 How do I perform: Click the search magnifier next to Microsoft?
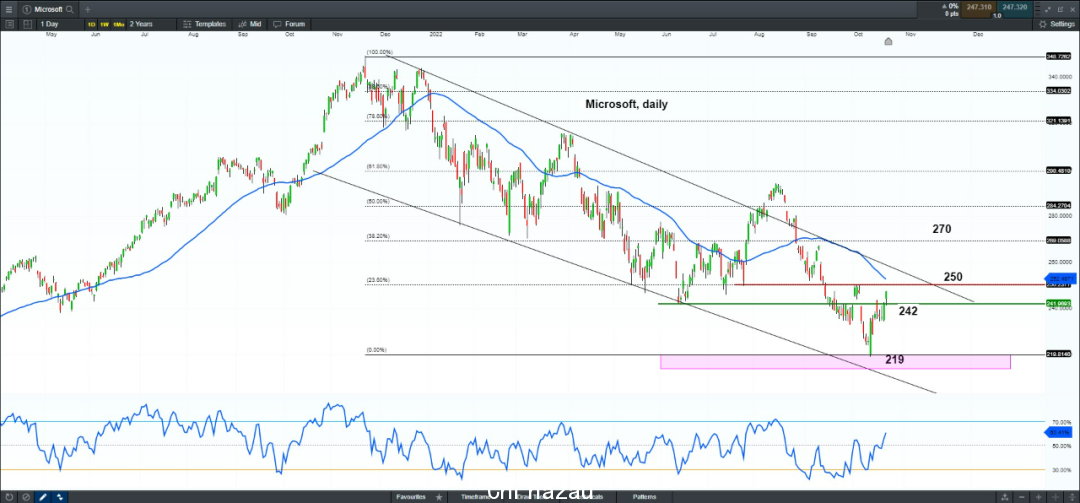pos(70,10)
